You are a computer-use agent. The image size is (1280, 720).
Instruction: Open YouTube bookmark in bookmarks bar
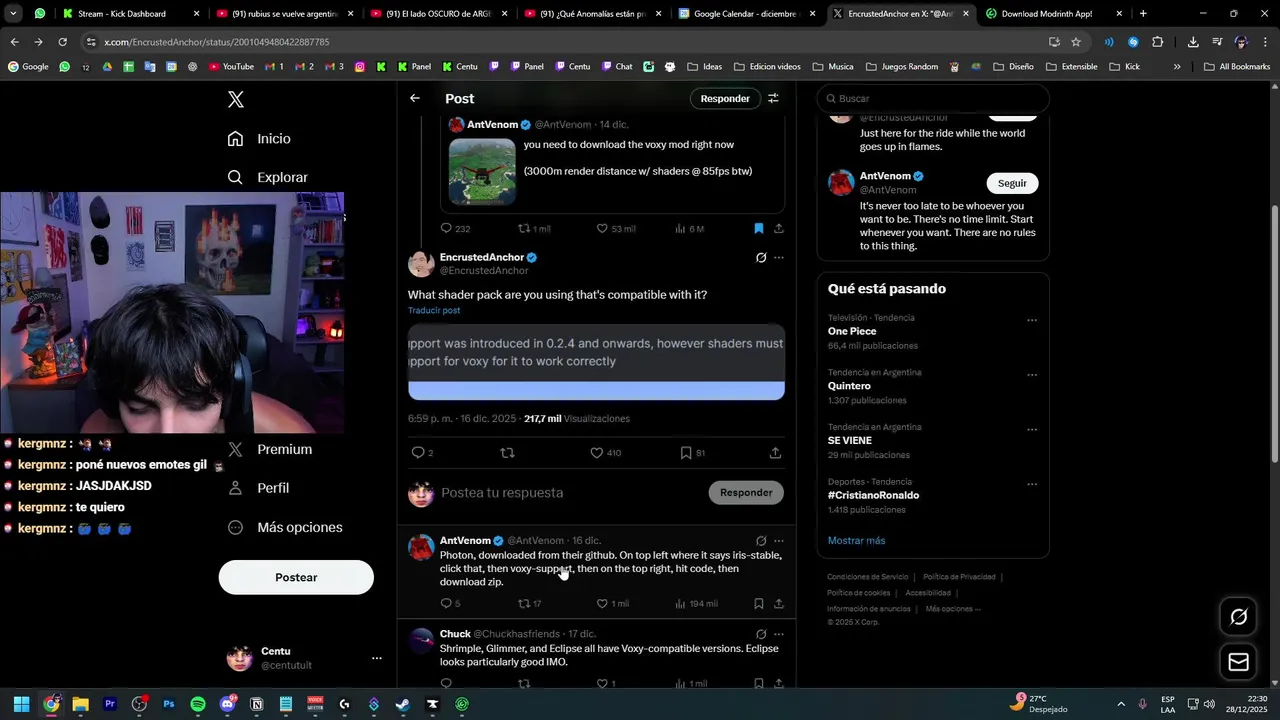pyautogui.click(x=231, y=67)
